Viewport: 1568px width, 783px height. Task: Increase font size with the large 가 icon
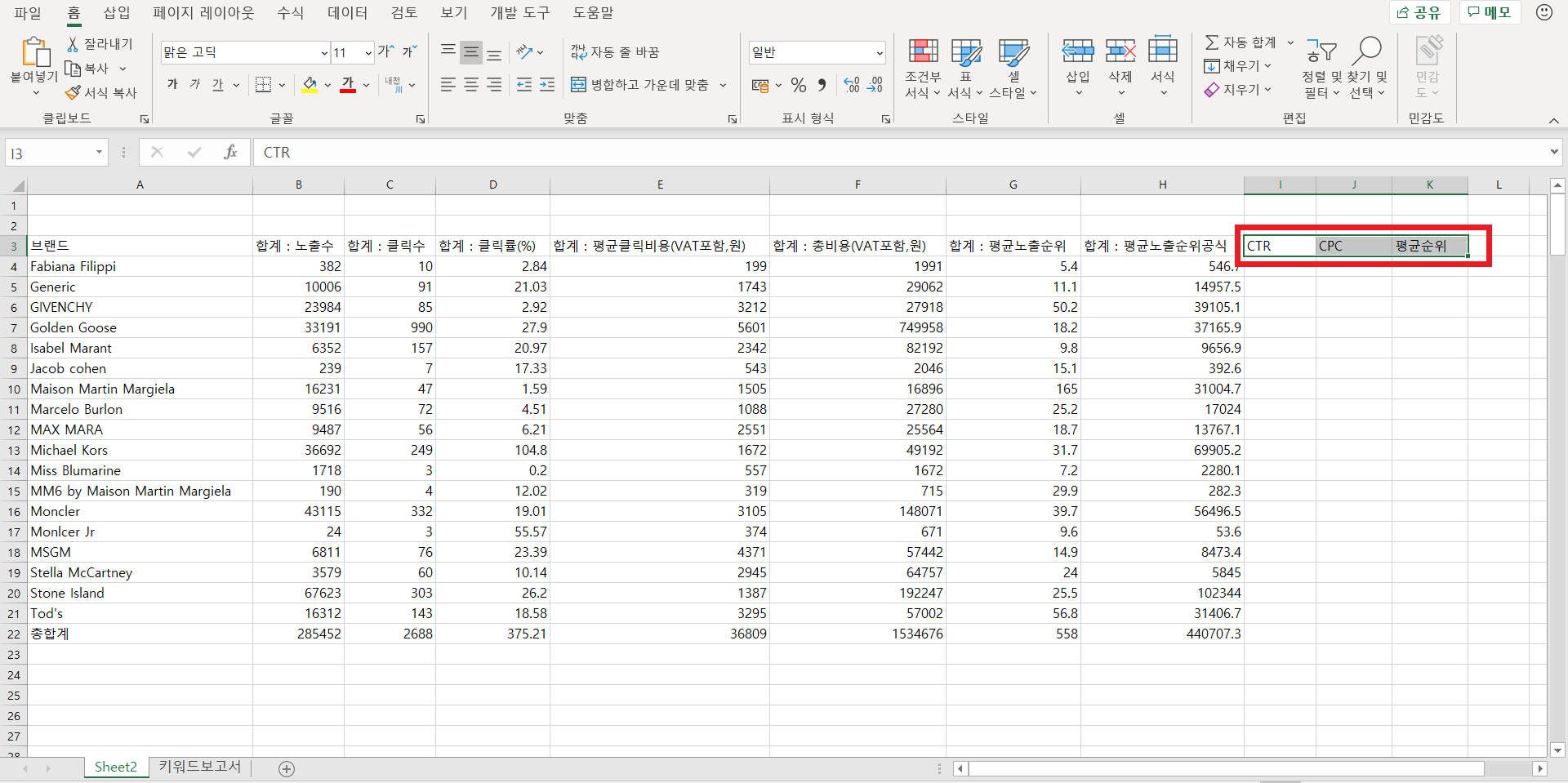pos(385,51)
